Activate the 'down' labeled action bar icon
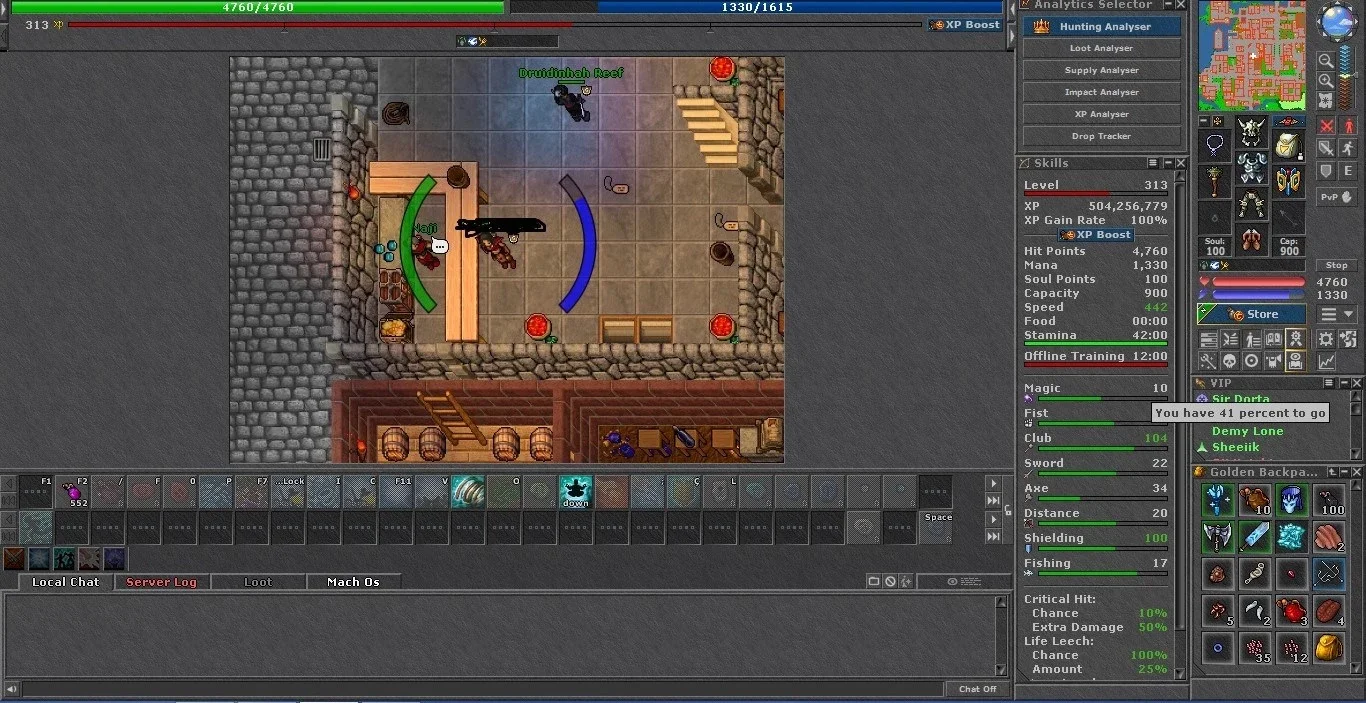The height and width of the screenshot is (703, 1366). (576, 492)
